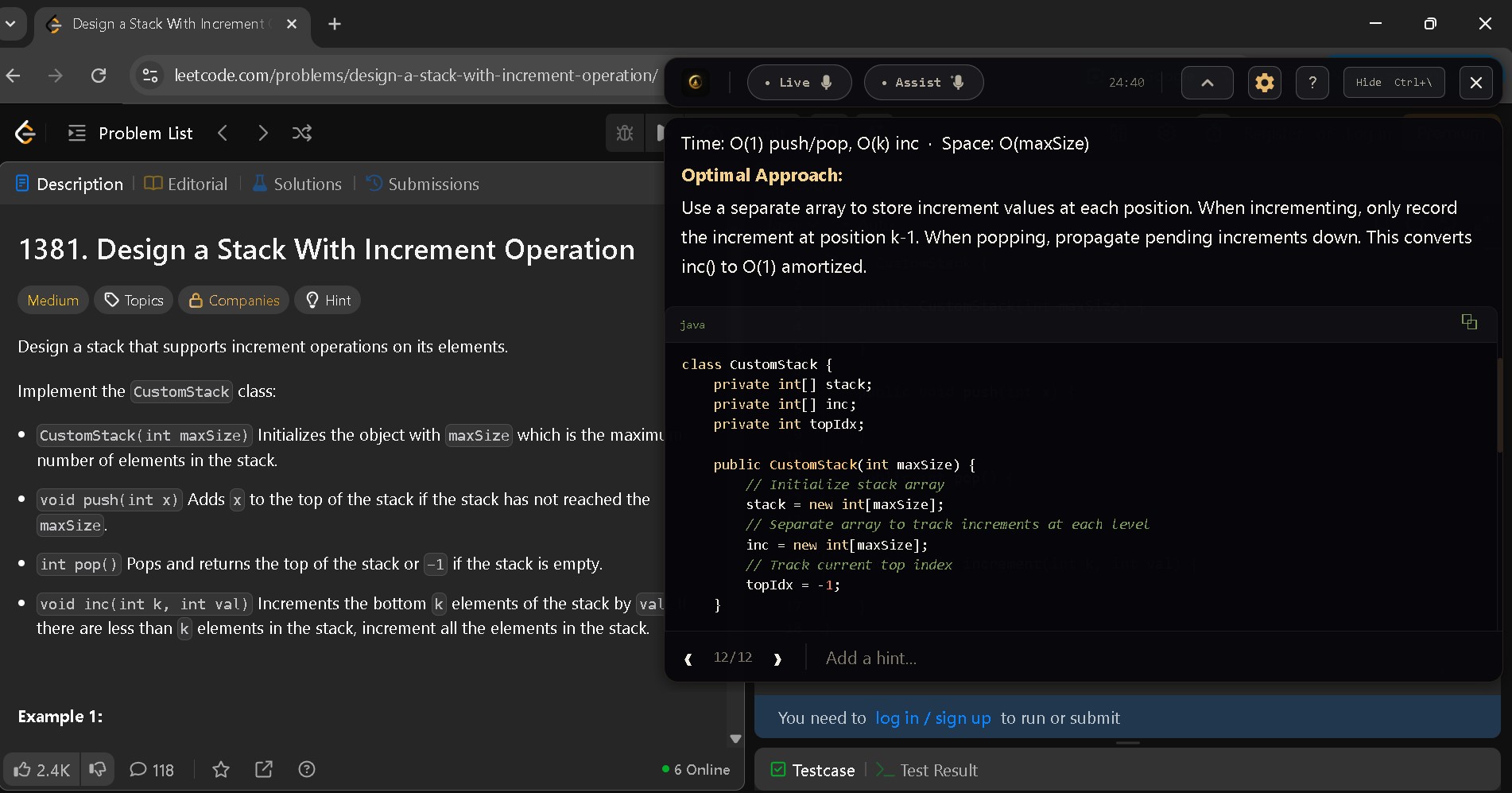Click the overlay code scrollbar
Image resolution: width=1512 pixels, height=793 pixels.
point(1499,406)
